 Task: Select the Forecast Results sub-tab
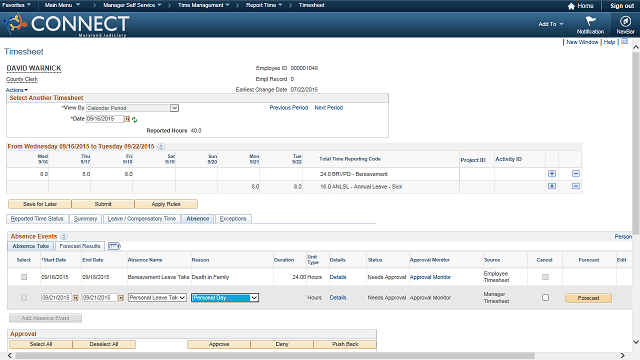point(80,246)
